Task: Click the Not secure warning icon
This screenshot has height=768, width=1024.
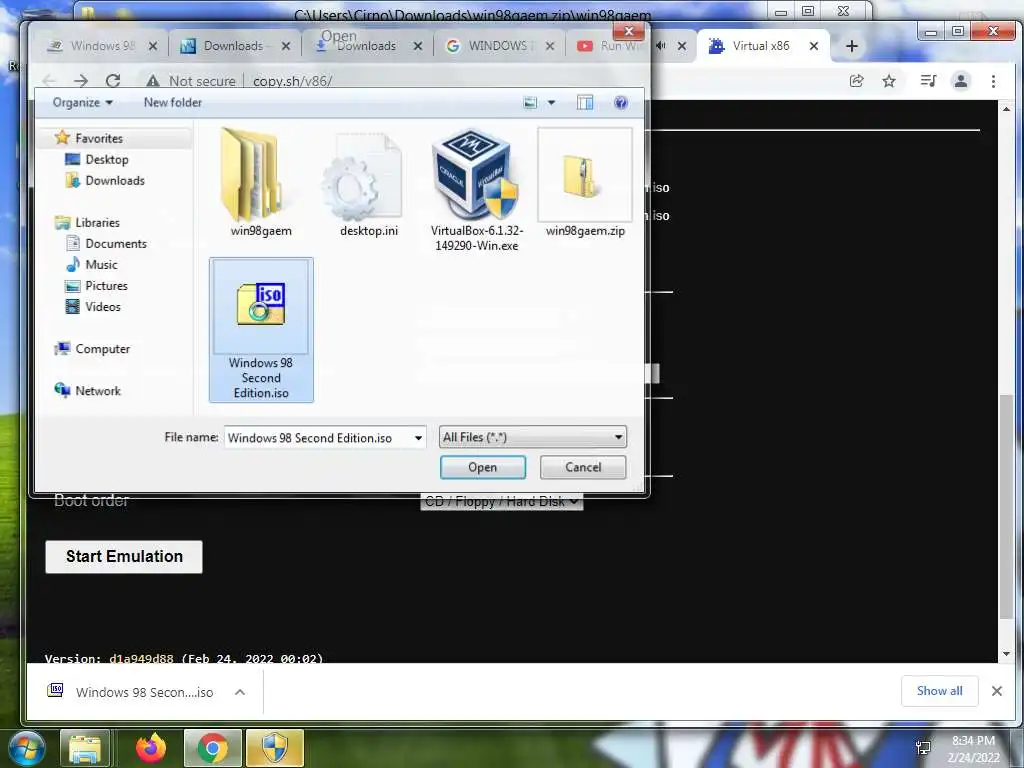Action: pyautogui.click(x=153, y=81)
